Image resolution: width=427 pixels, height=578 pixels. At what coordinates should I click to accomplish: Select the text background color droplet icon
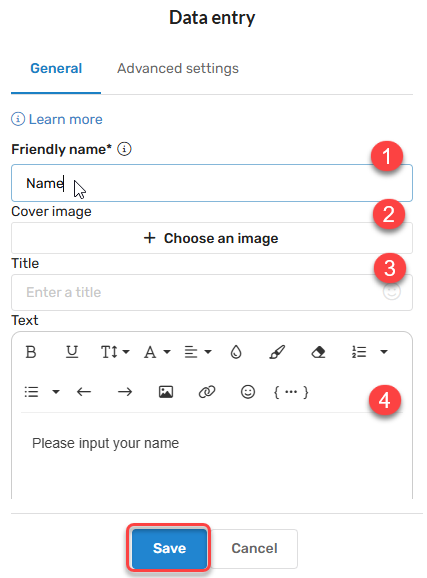tap(236, 352)
